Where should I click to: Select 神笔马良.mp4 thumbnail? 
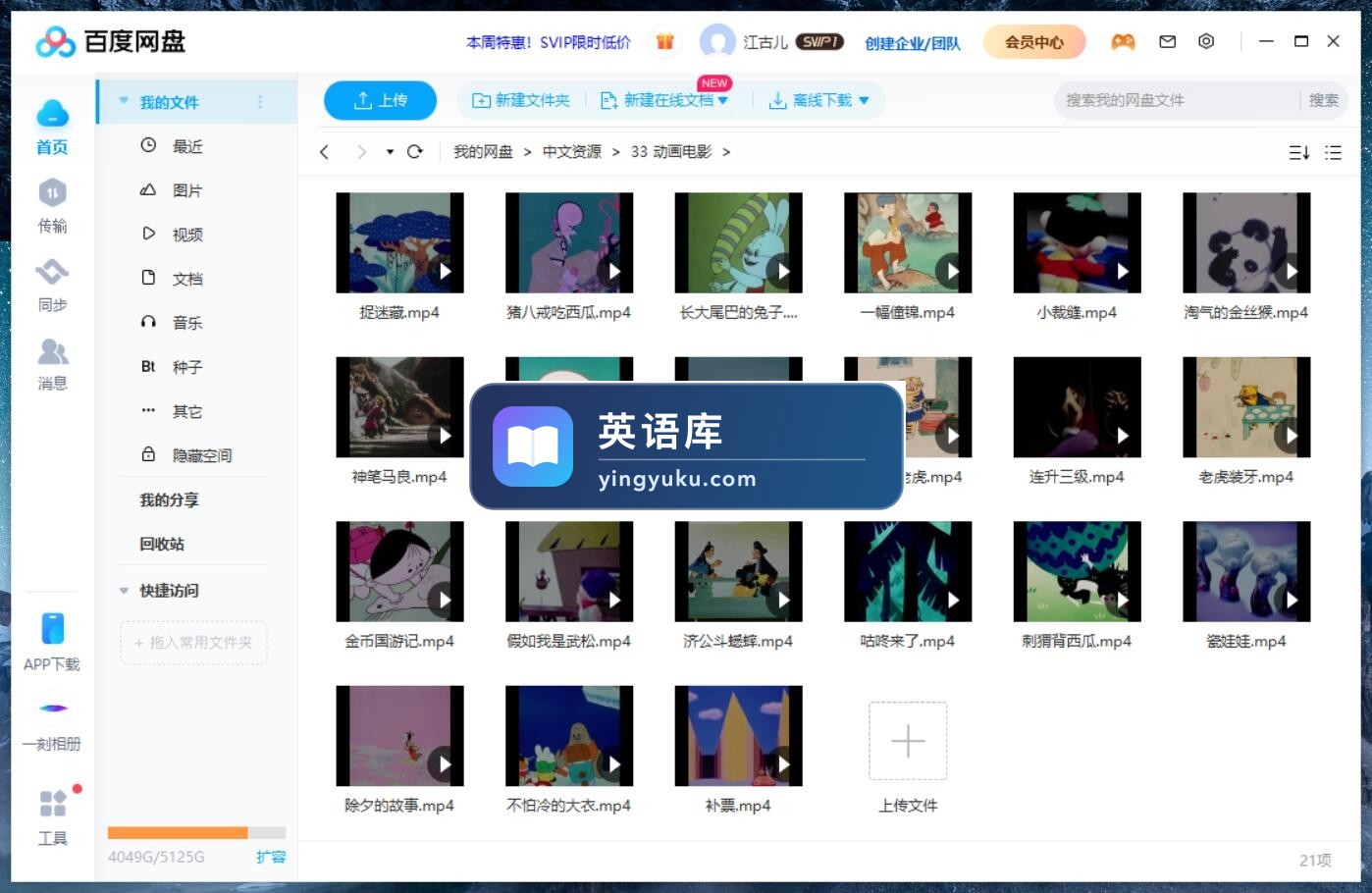pos(399,407)
